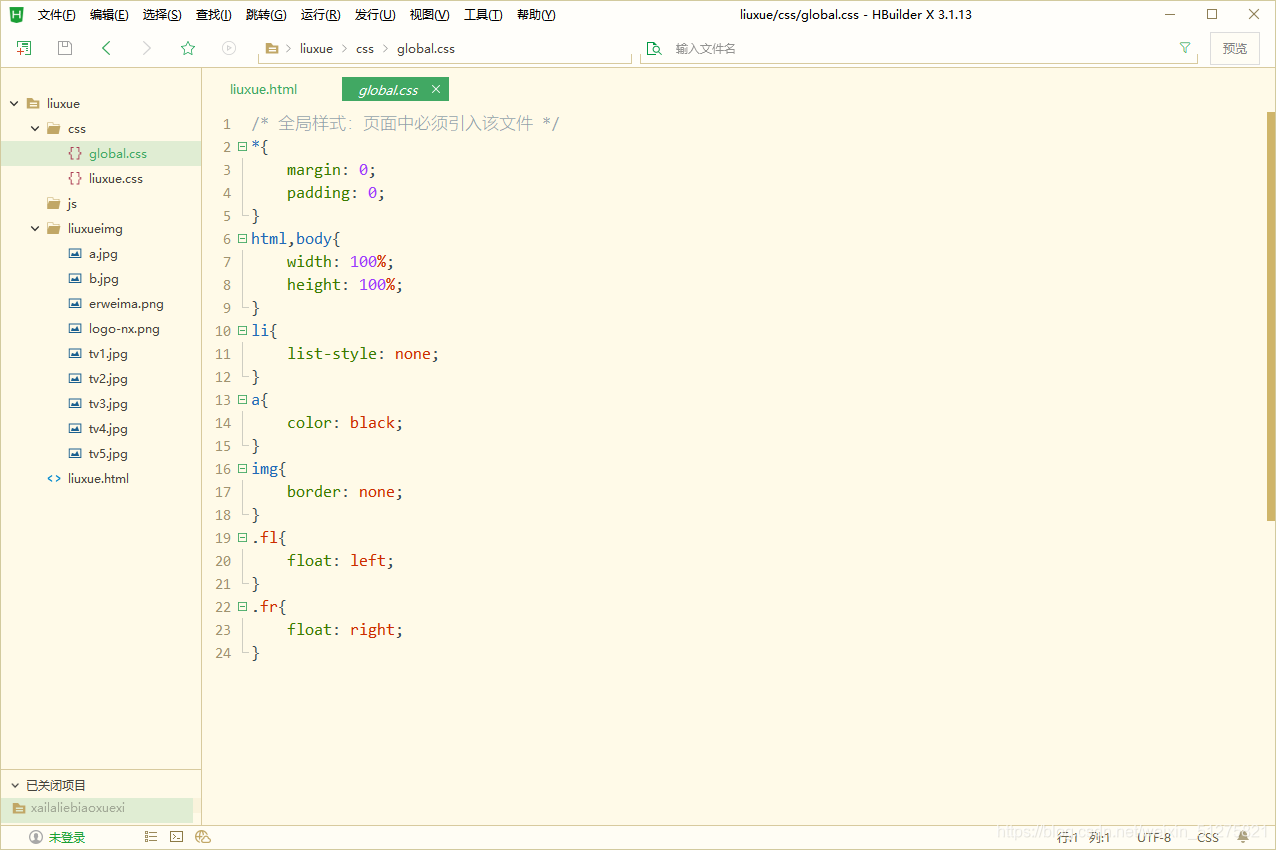Click the save file toolbar icon
Viewport: 1276px width, 850px height.
[65, 48]
